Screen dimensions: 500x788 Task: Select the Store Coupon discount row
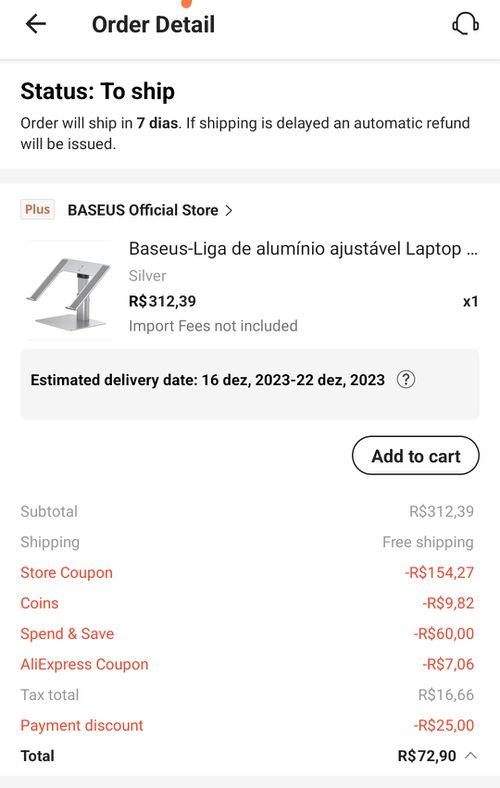(x=247, y=572)
